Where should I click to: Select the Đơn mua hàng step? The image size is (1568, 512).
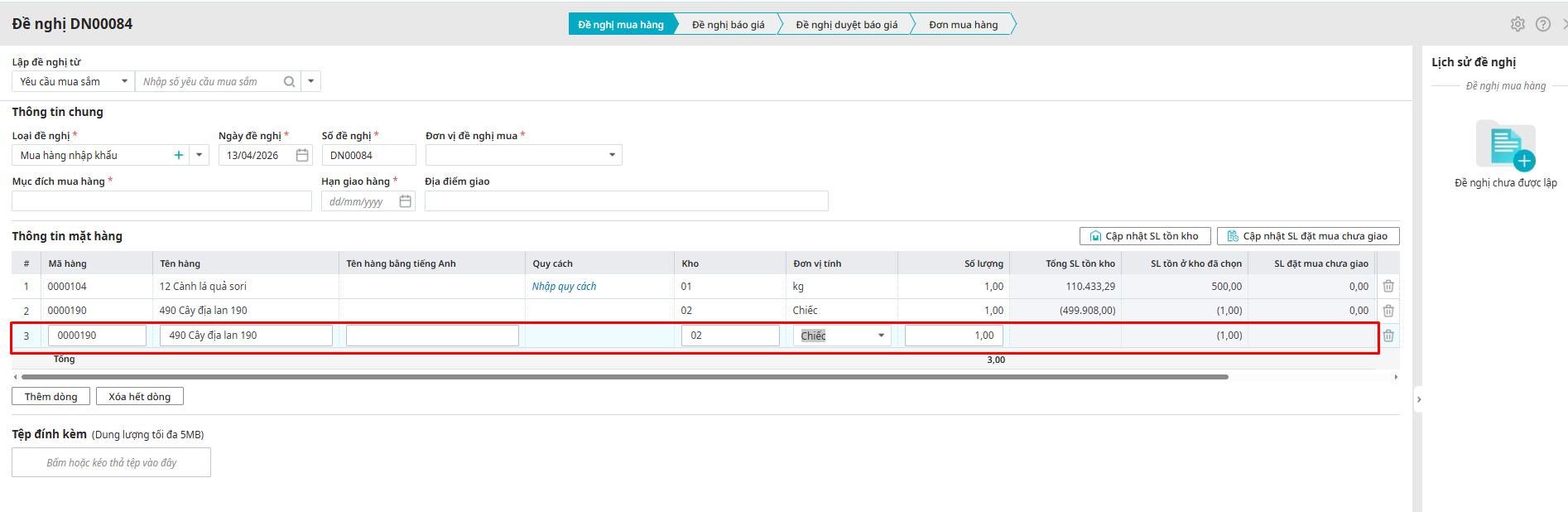(964, 24)
